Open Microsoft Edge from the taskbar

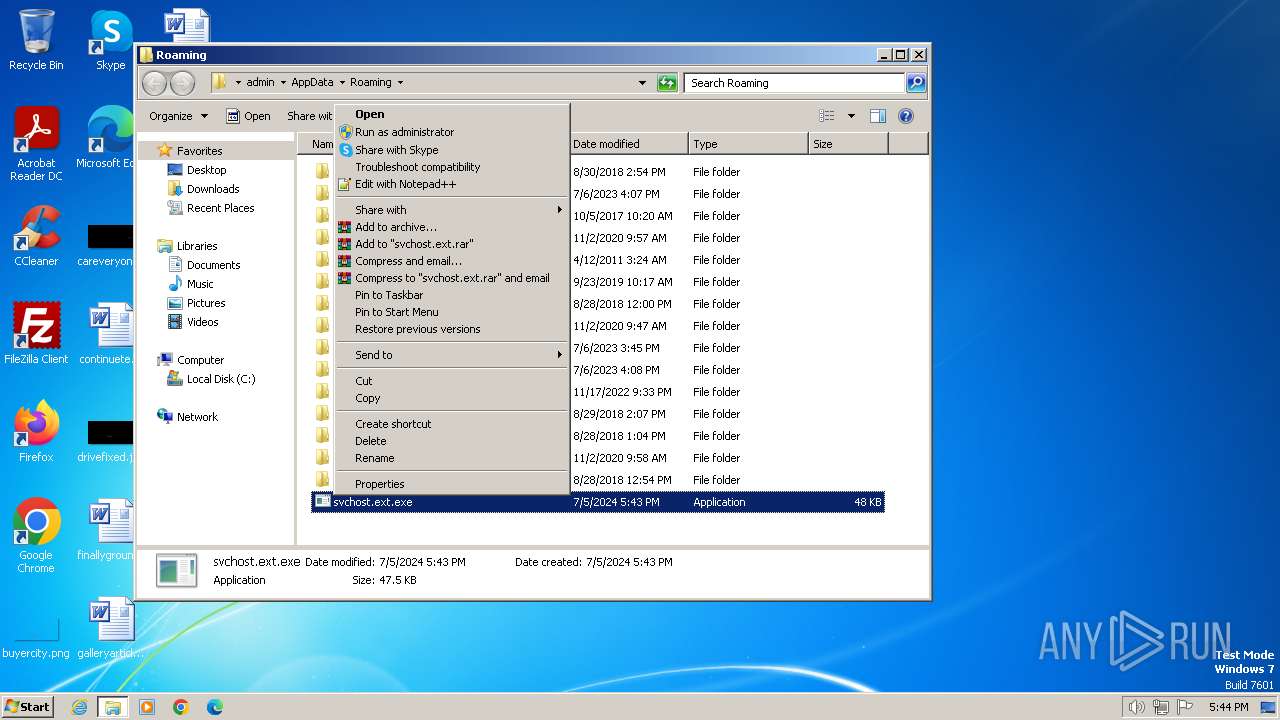click(x=215, y=707)
